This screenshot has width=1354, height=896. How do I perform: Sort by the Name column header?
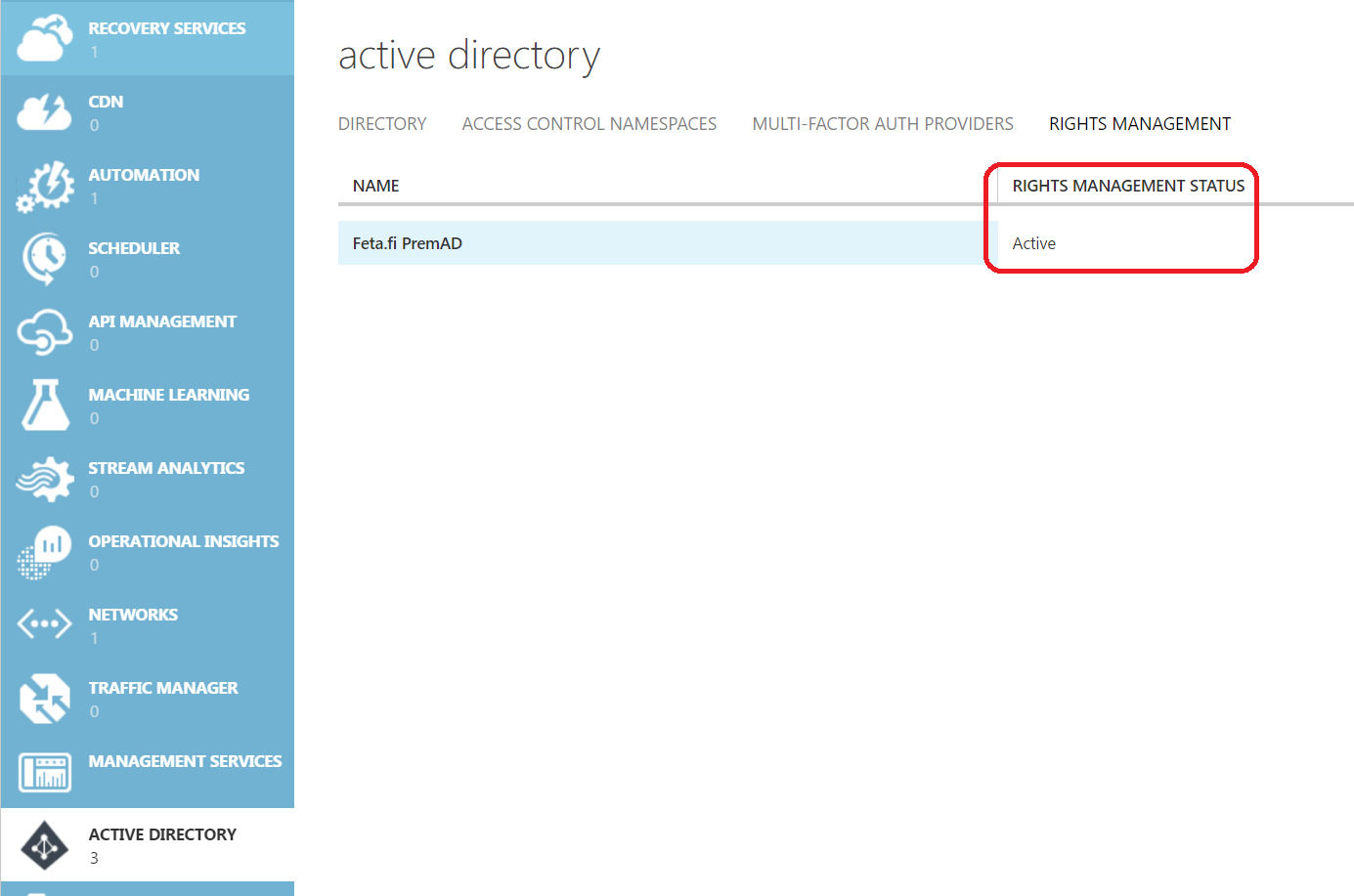[375, 186]
